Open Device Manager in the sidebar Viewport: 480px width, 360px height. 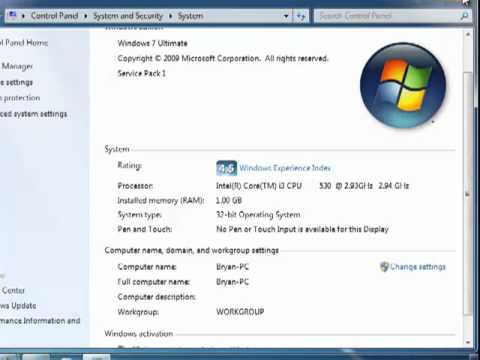[x=17, y=66]
